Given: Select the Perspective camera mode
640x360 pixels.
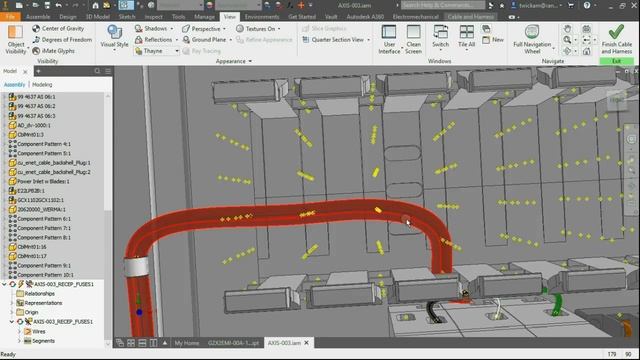Looking at the screenshot, I should pos(201,29).
